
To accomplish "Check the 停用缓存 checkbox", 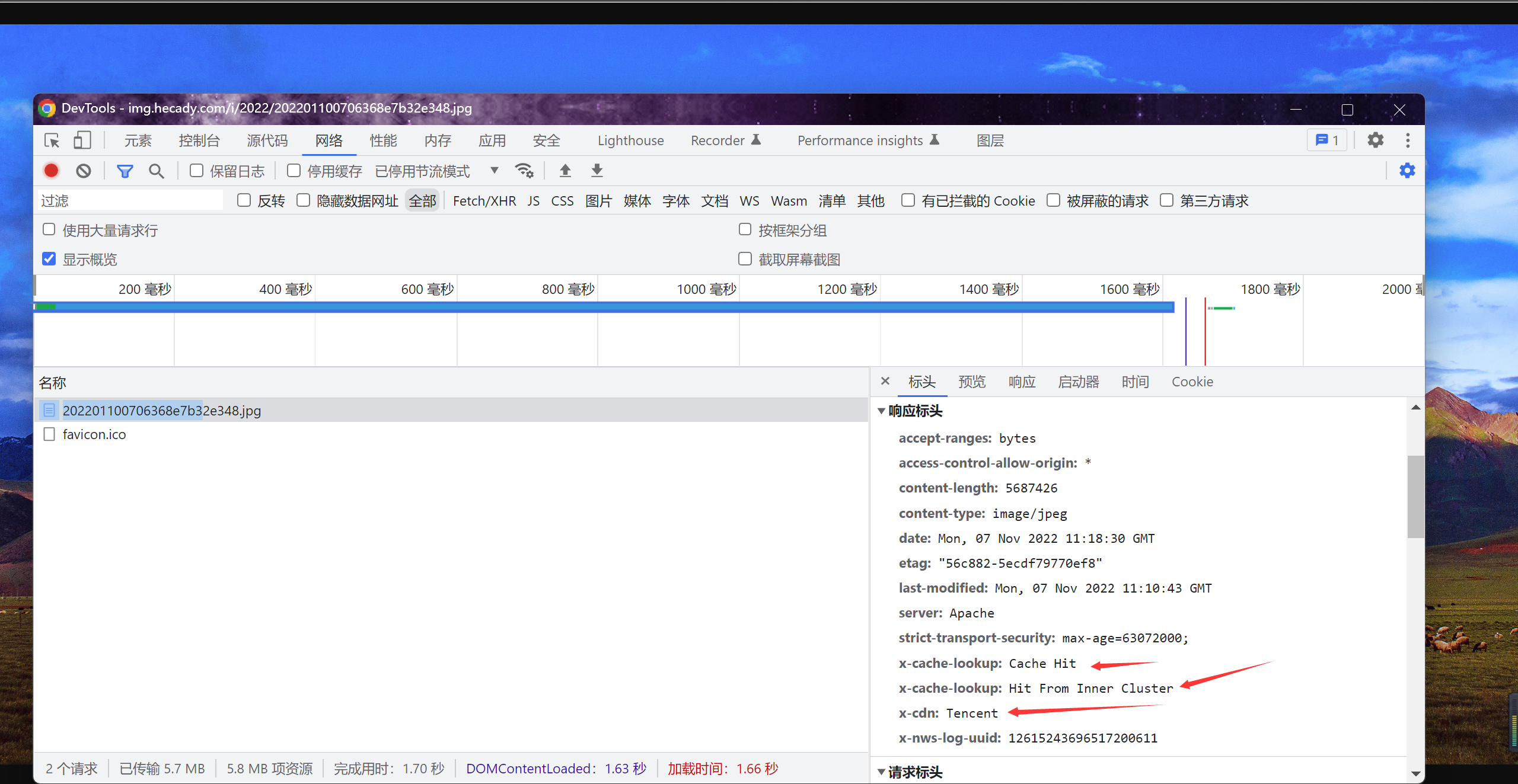I will click(x=294, y=171).
